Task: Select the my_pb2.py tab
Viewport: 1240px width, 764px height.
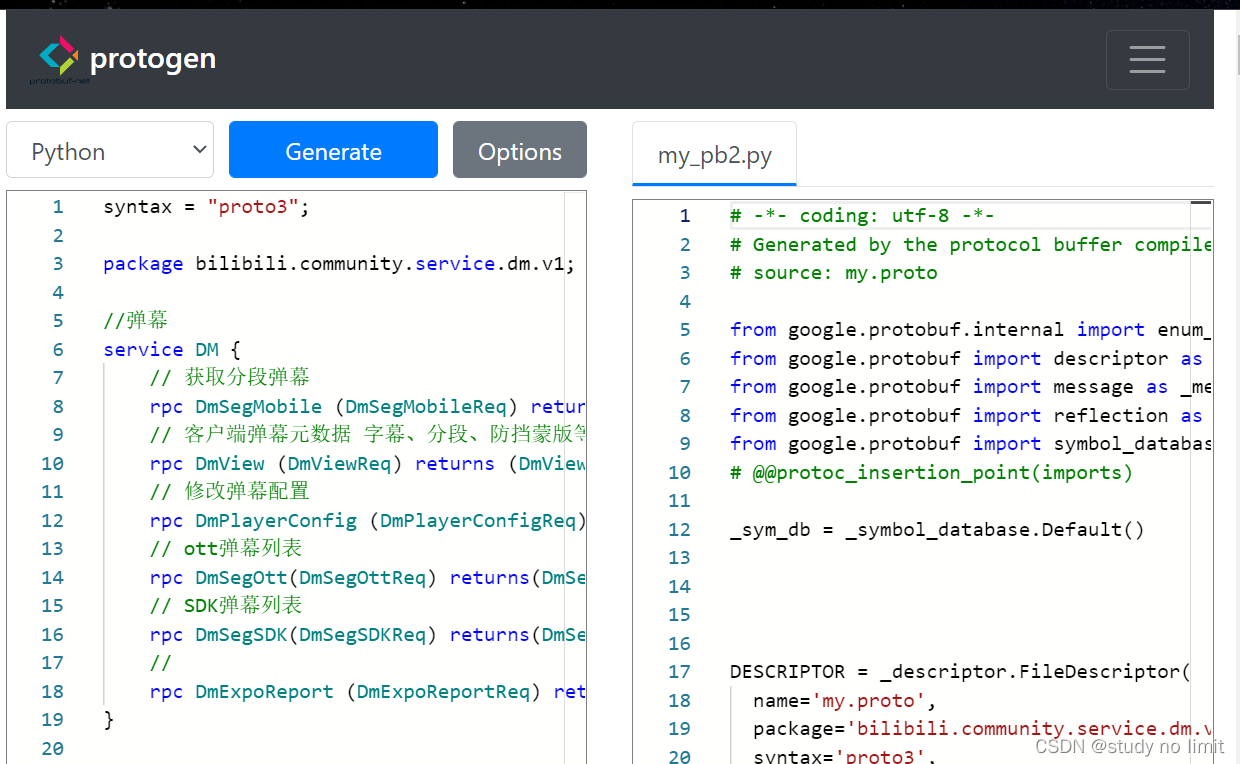Action: click(x=715, y=155)
